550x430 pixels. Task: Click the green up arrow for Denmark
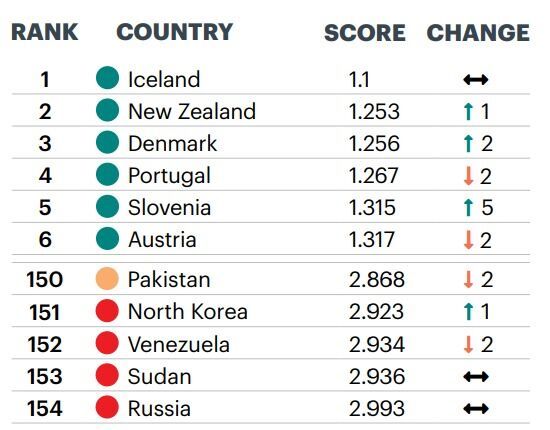click(x=468, y=143)
